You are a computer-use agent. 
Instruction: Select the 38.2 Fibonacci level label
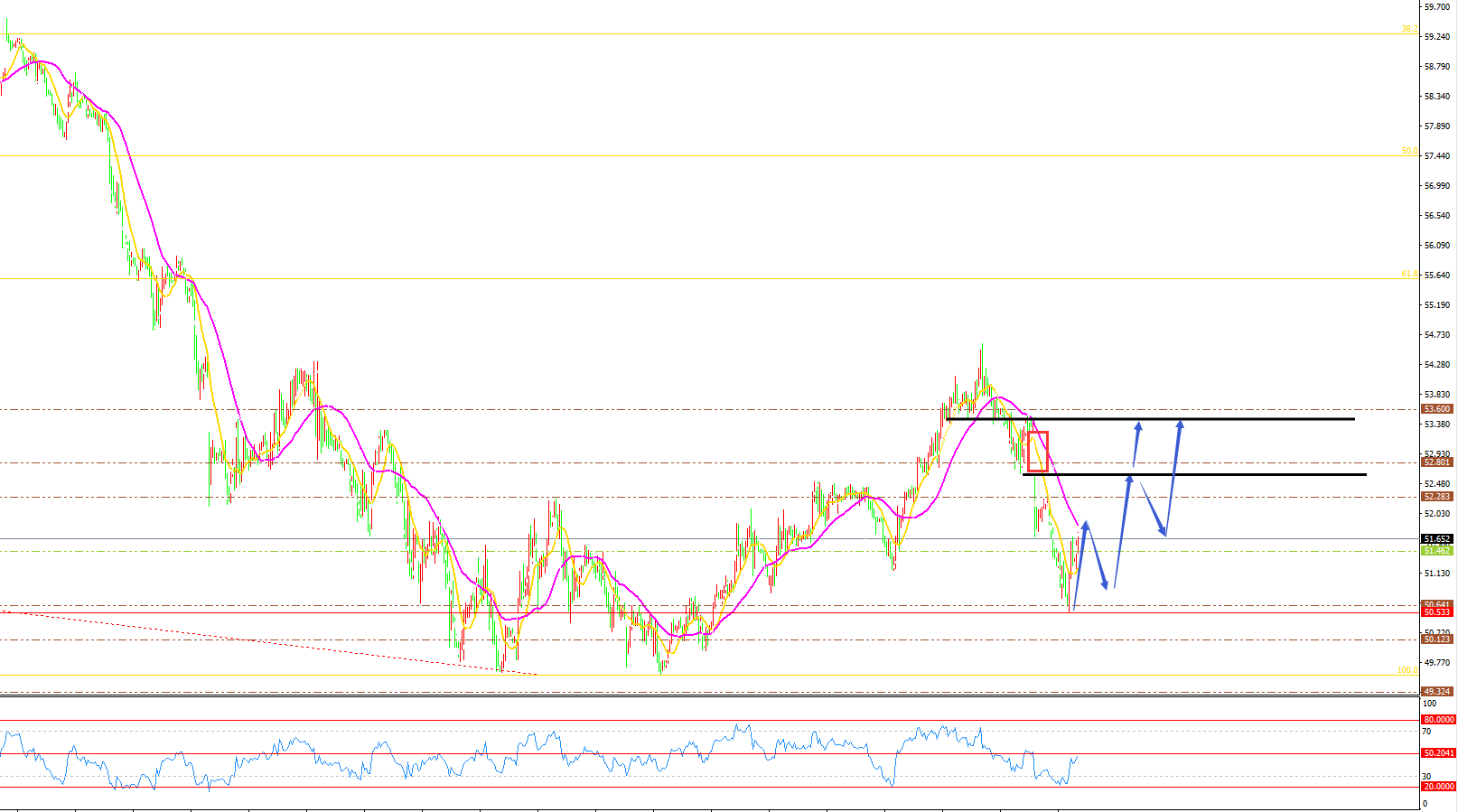(1408, 29)
